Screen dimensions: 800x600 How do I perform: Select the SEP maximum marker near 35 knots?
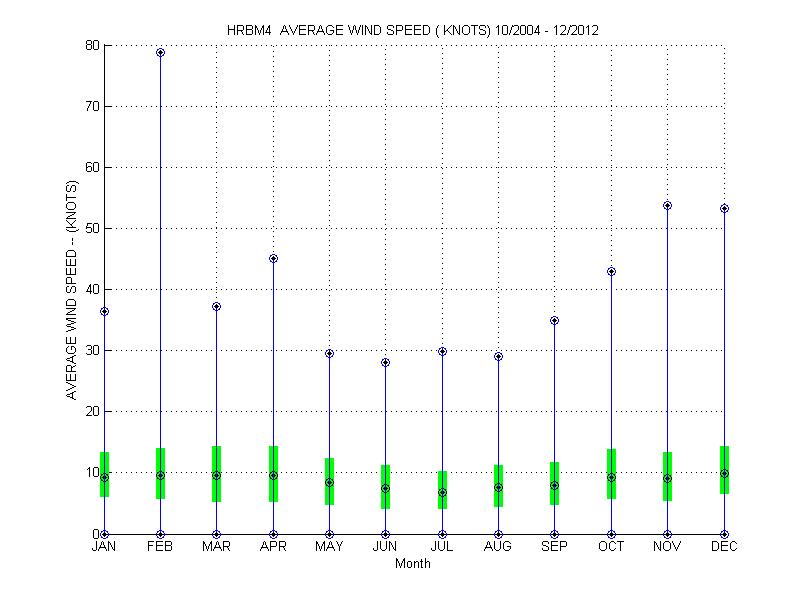click(x=555, y=320)
